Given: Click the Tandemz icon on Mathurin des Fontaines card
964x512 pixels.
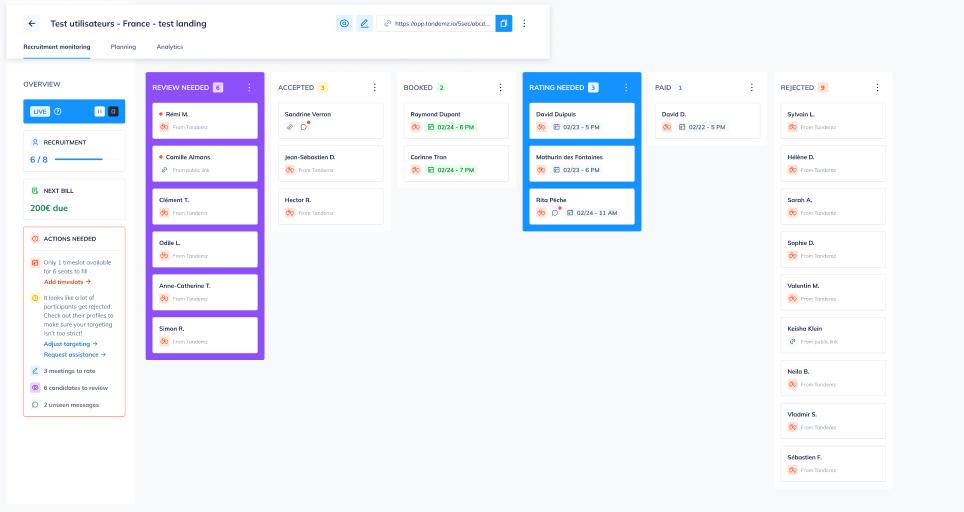Looking at the screenshot, I should click(541, 170).
